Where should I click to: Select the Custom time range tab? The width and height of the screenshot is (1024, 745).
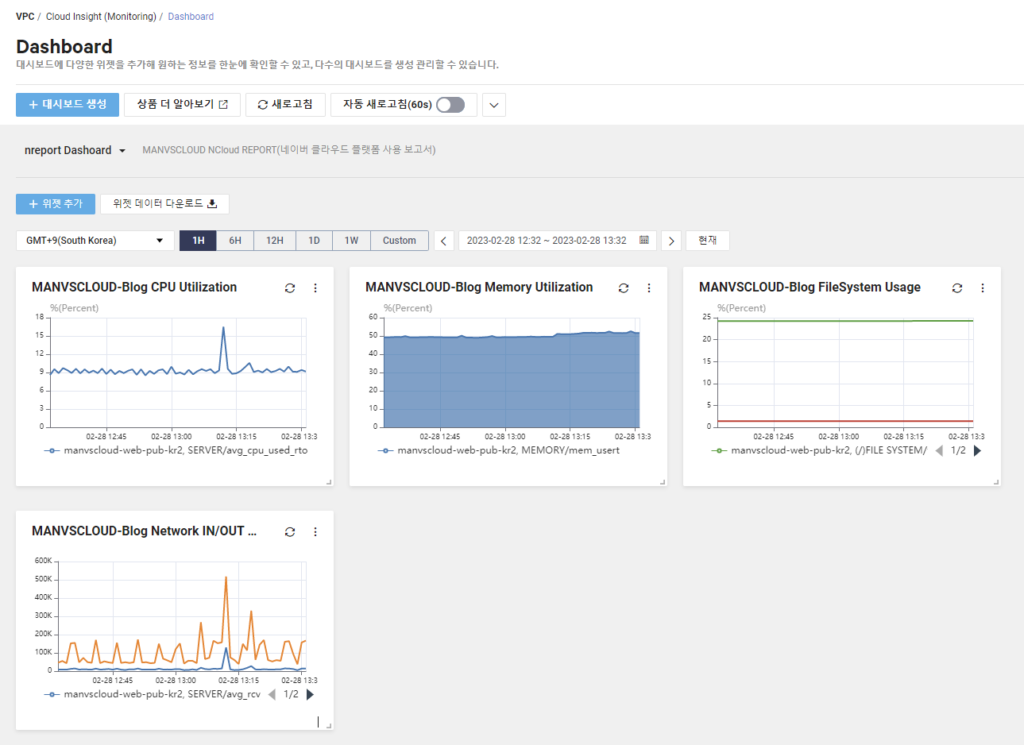coord(399,241)
